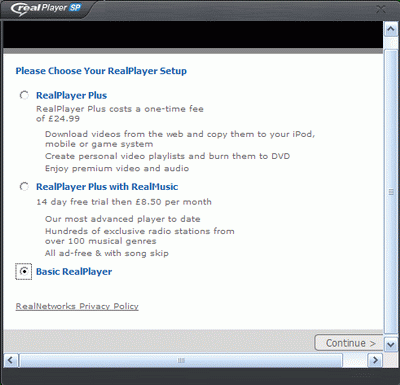The height and width of the screenshot is (385, 400).
Task: Click the horizontal scrollbar left arrow
Action: pyautogui.click(x=10, y=360)
